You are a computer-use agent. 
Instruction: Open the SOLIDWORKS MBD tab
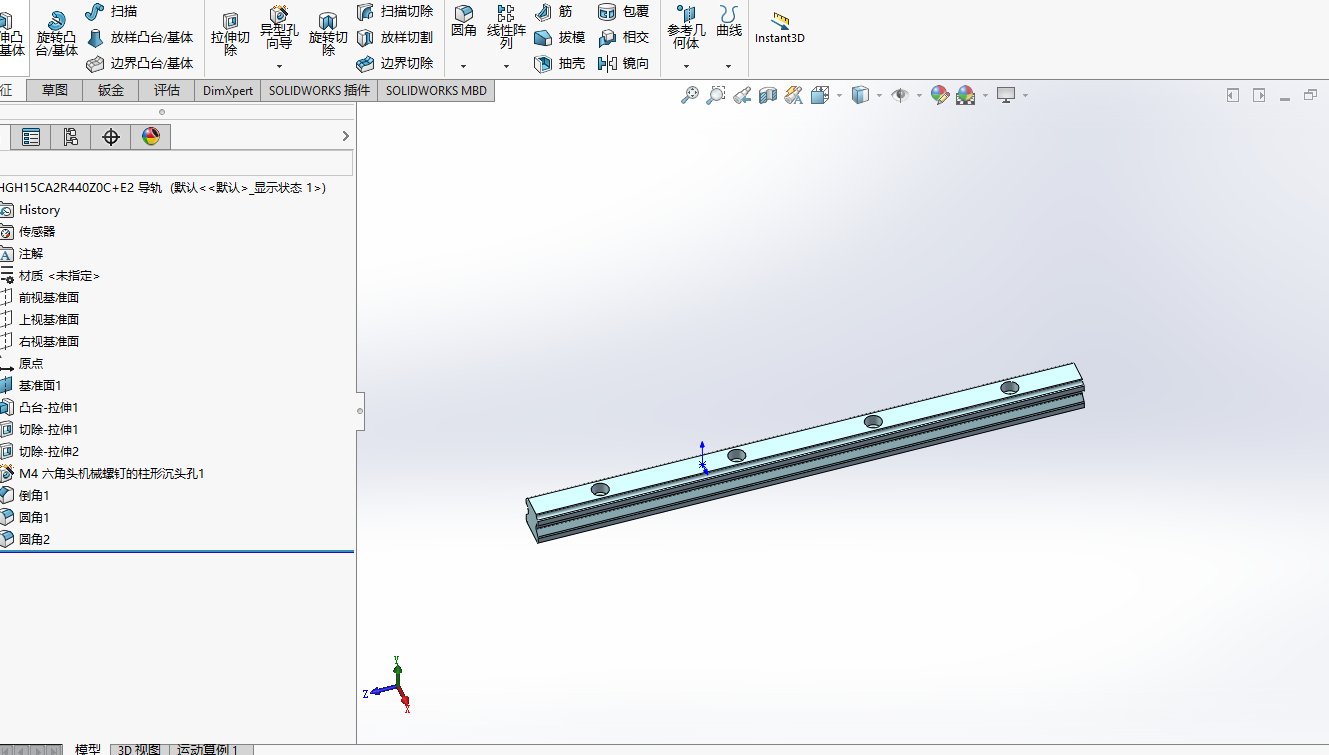click(436, 90)
